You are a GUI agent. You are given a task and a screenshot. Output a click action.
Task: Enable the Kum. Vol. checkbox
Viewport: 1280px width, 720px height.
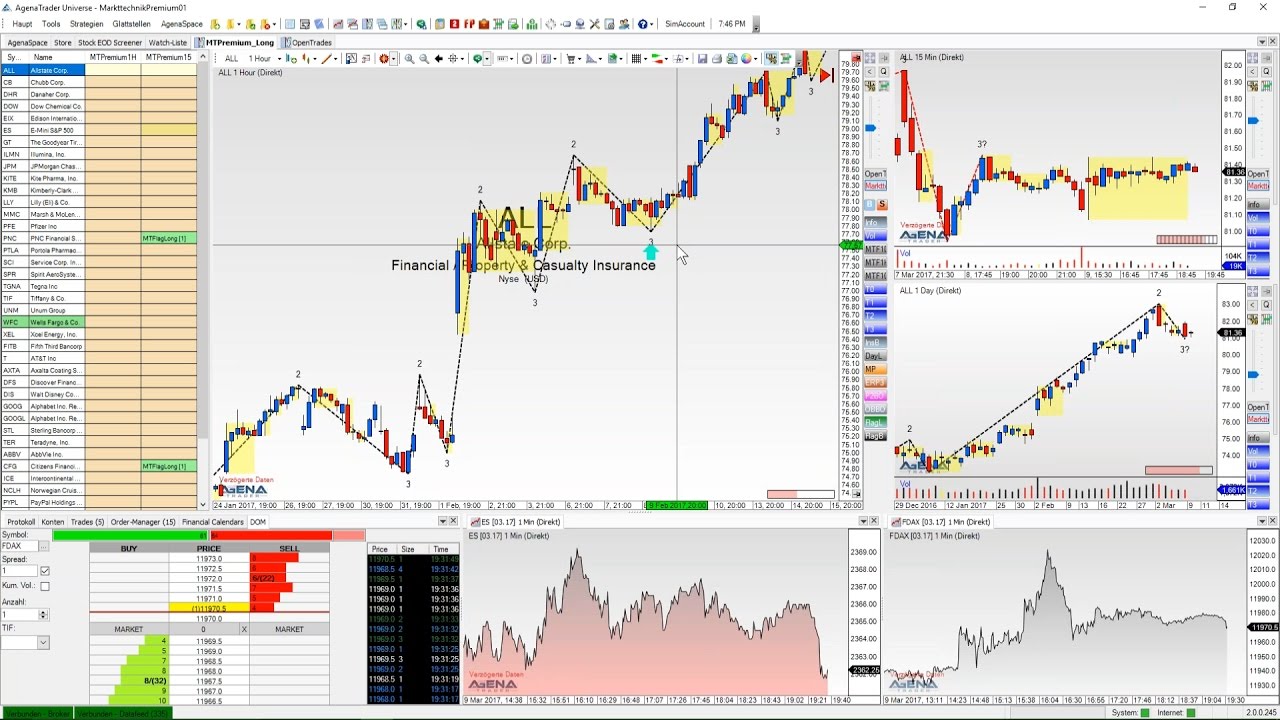point(44,586)
